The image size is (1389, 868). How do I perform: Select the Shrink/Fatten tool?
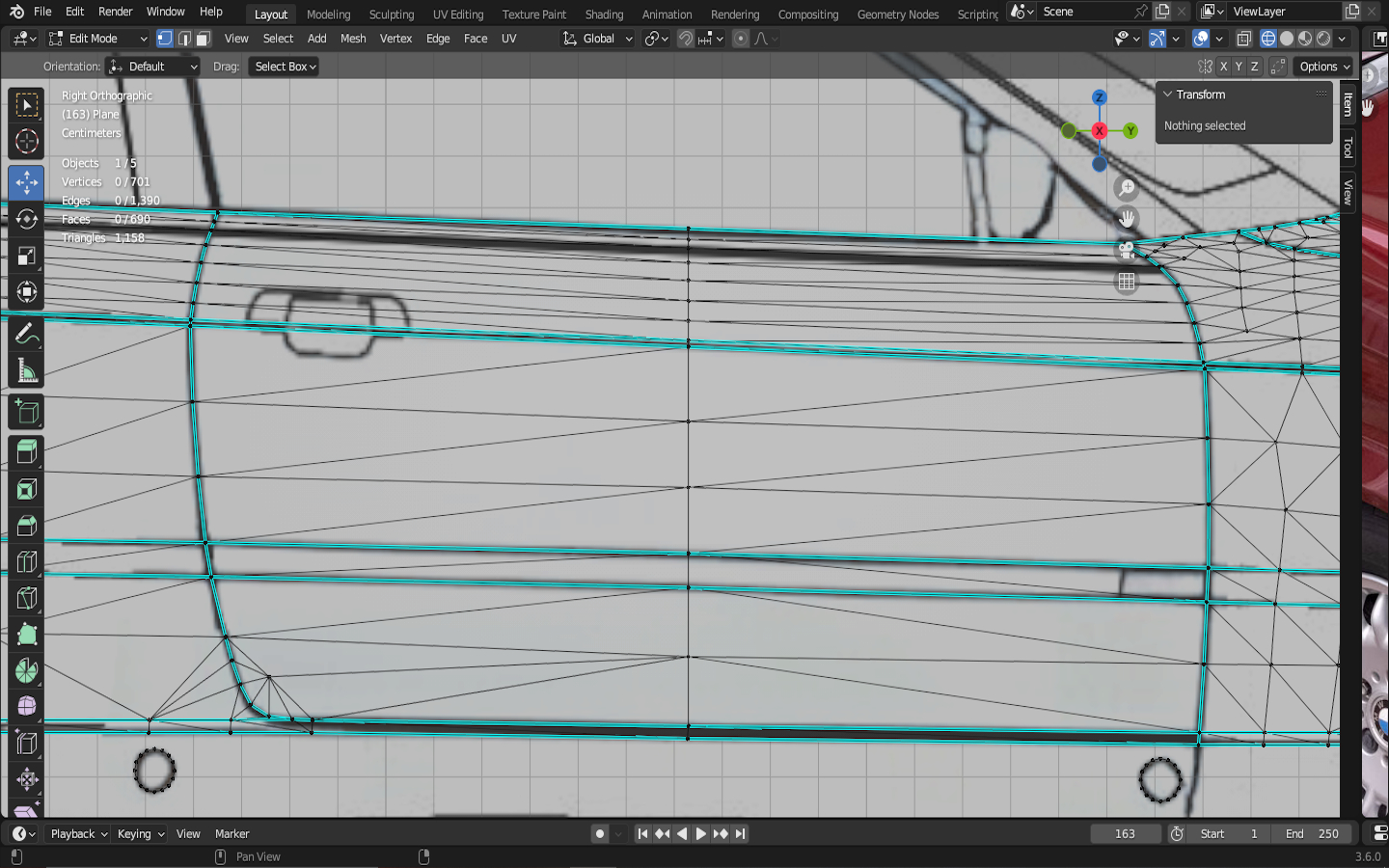point(27,779)
